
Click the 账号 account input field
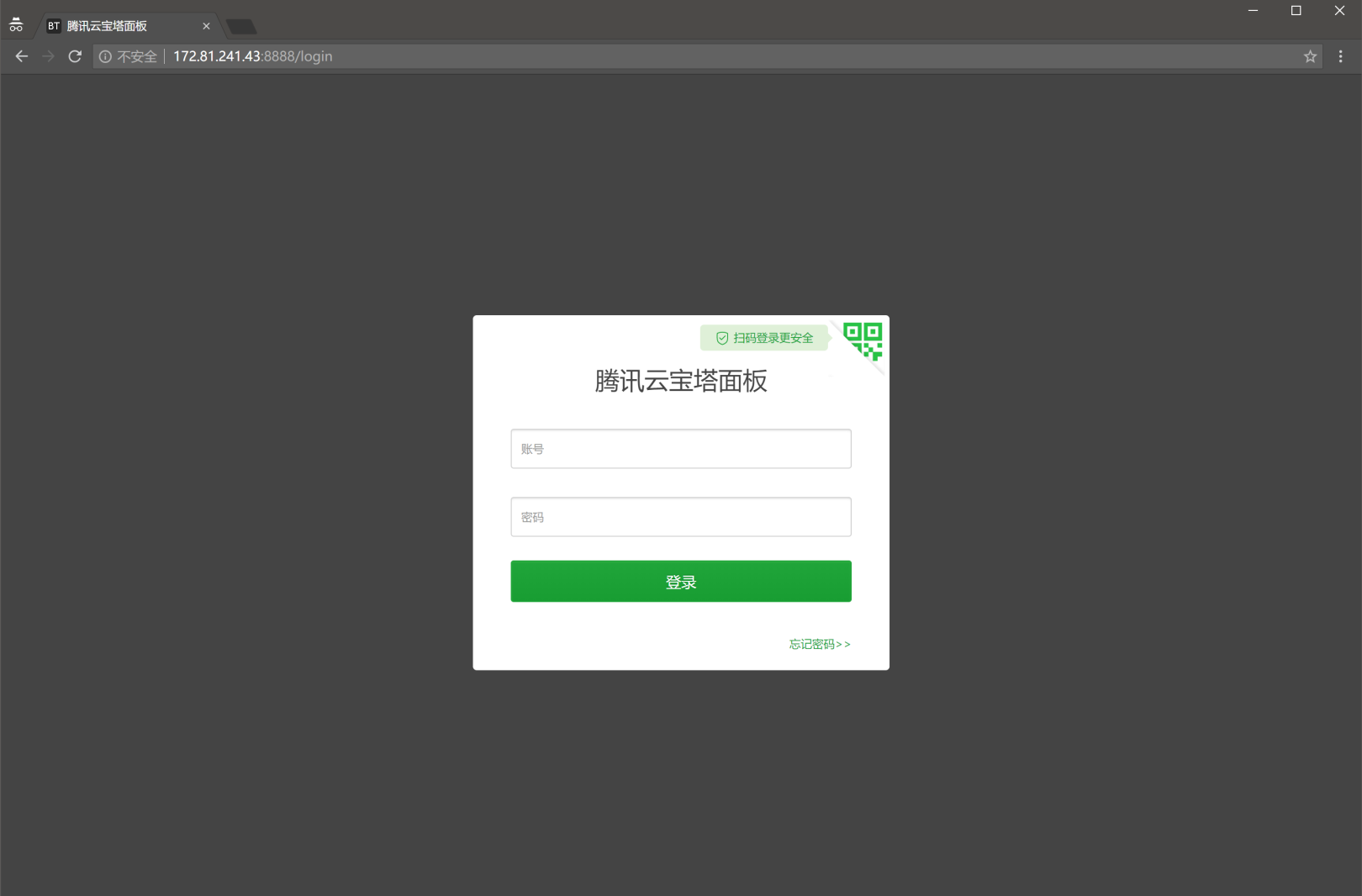point(680,448)
